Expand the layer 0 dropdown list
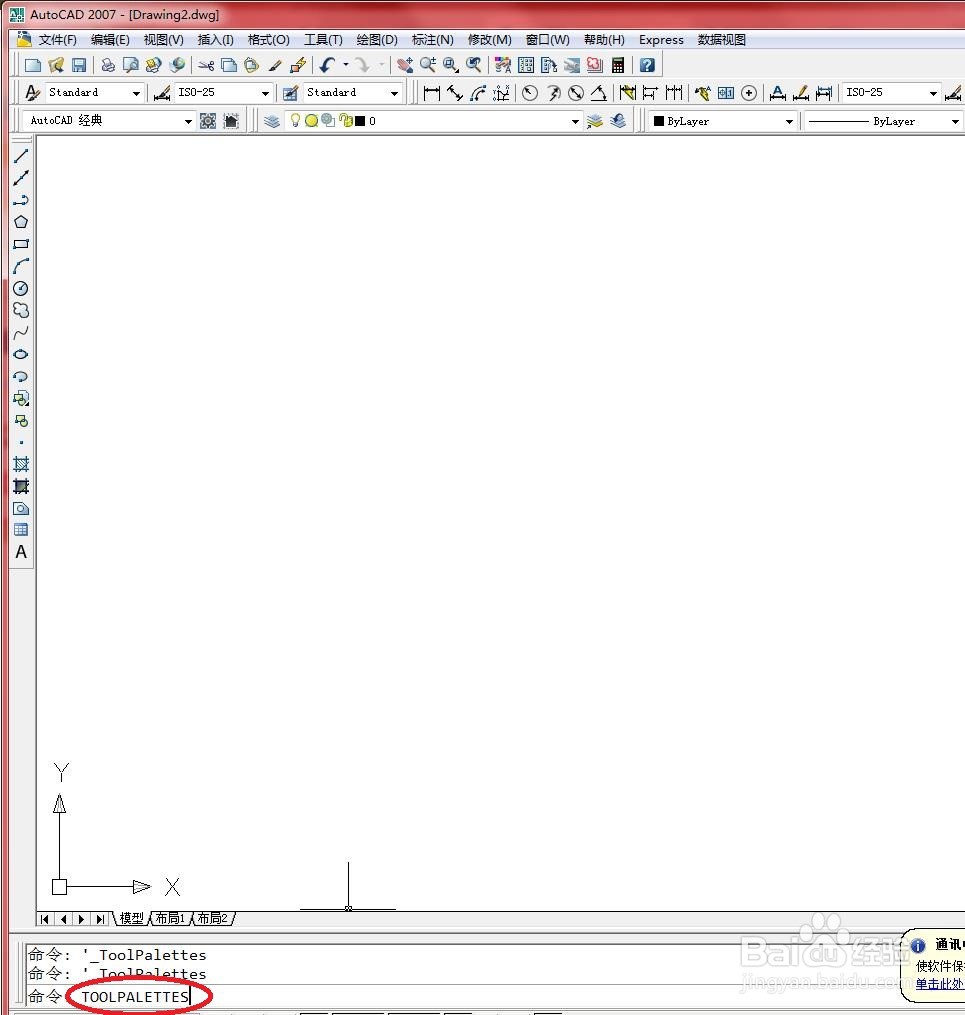 [x=575, y=121]
